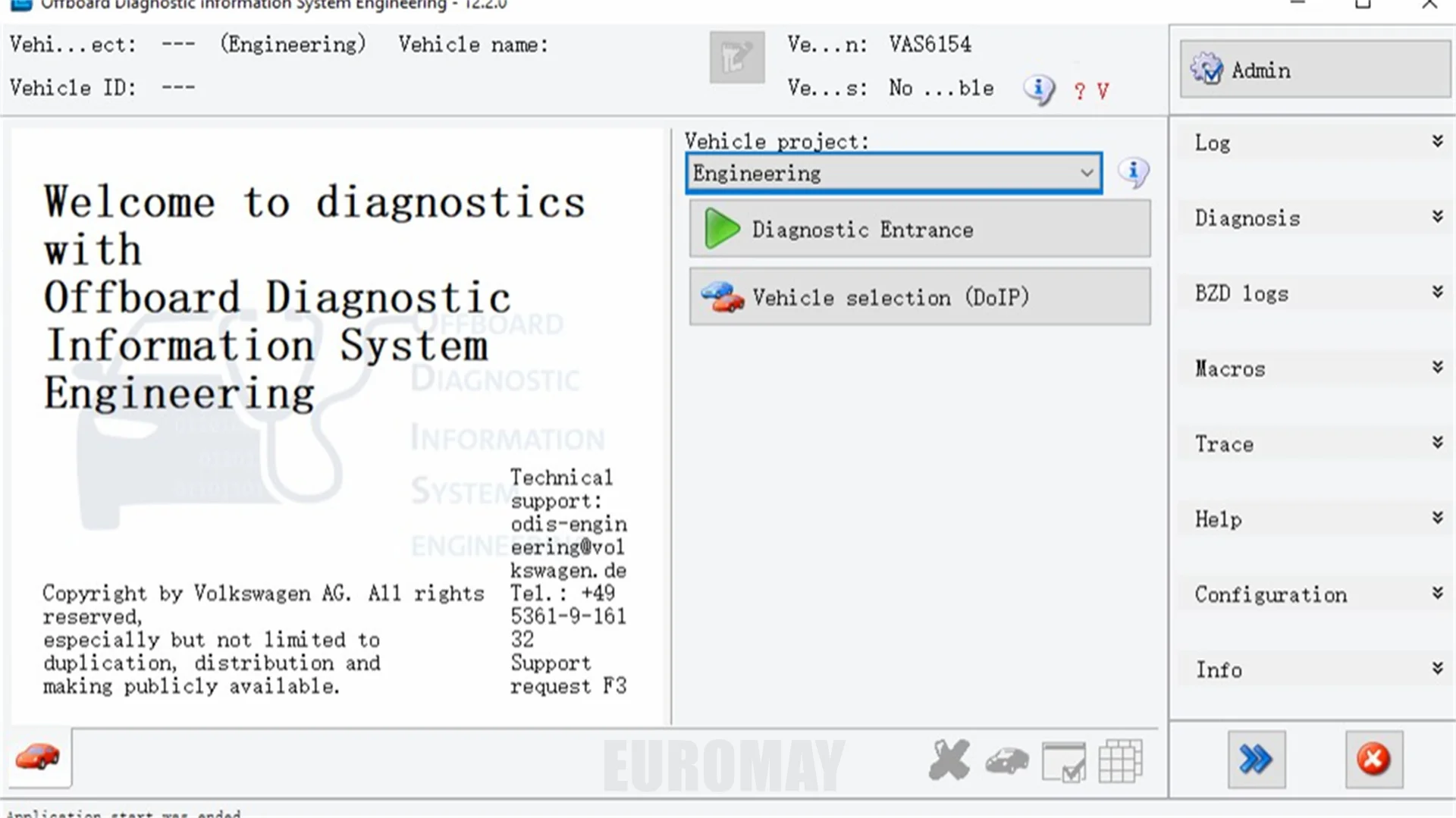This screenshot has height=818, width=1456.
Task: Click the 'No ...ble' status text
Action: [941, 88]
